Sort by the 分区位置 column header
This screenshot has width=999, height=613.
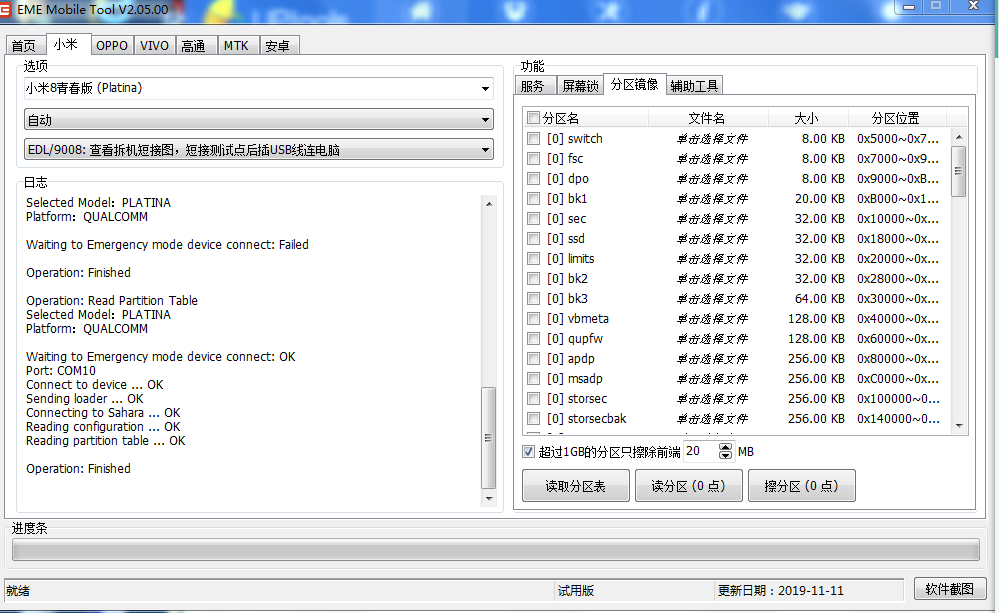pos(896,118)
